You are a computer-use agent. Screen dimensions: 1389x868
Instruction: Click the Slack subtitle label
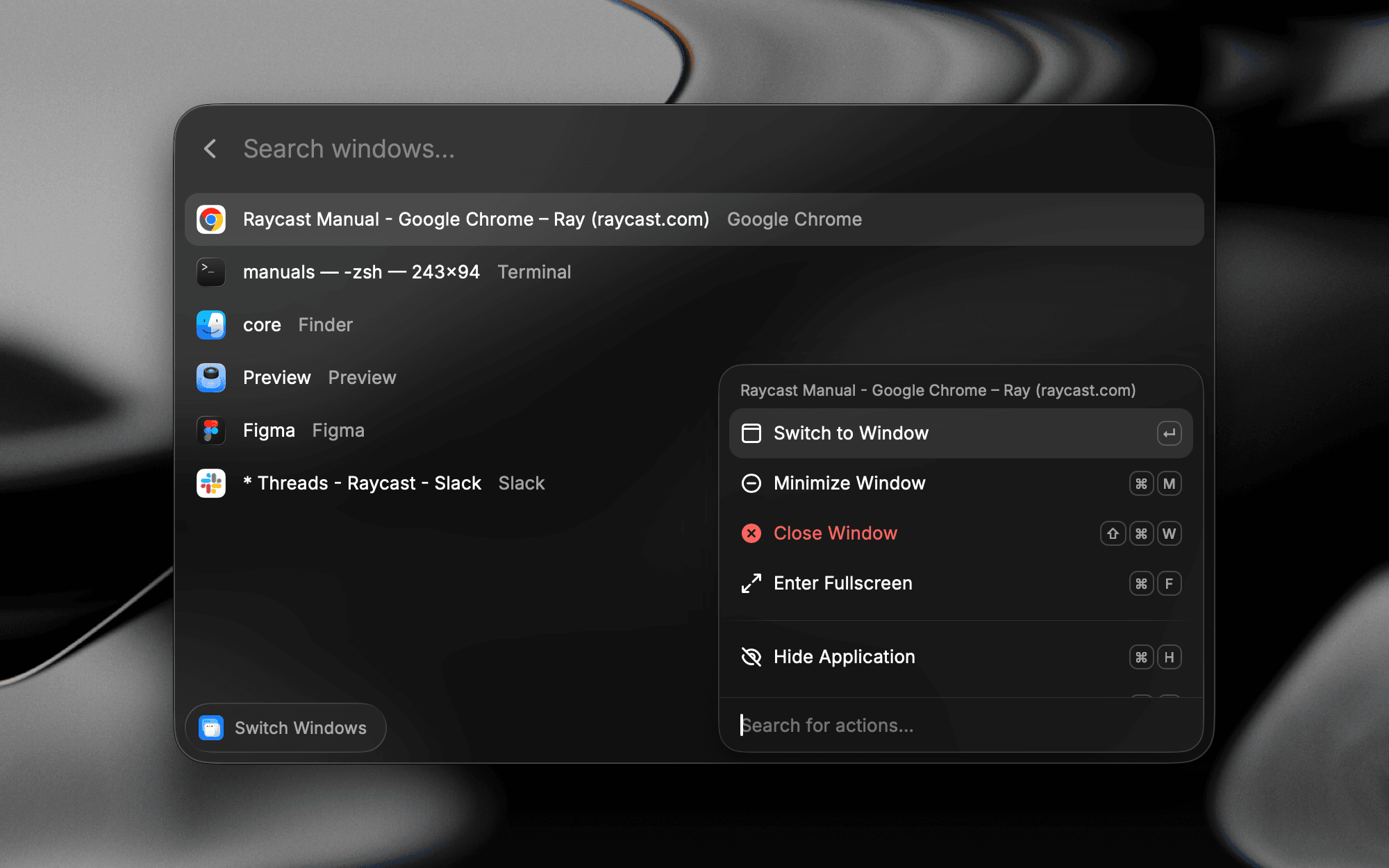522,483
